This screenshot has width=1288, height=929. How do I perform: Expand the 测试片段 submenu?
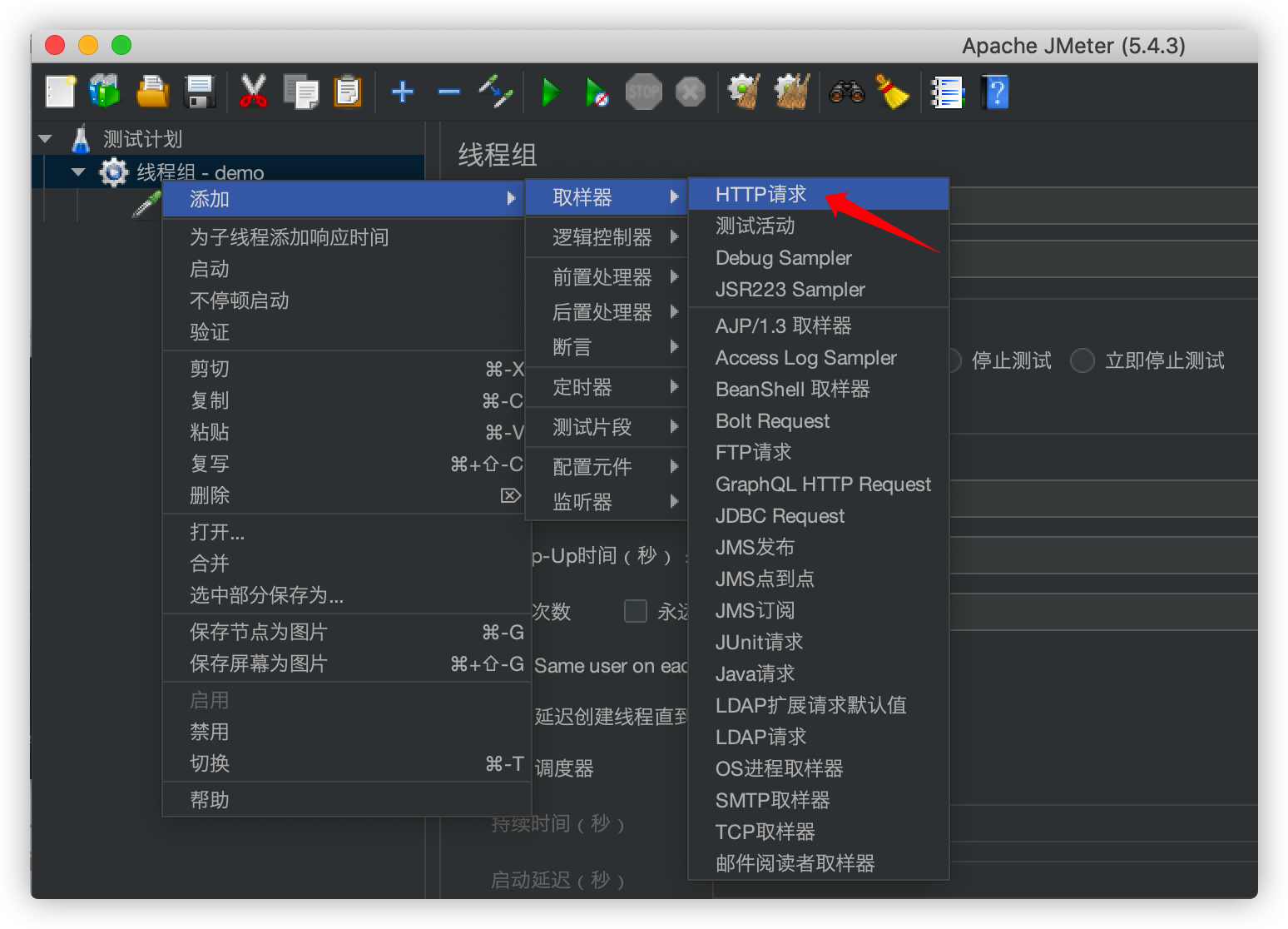pyautogui.click(x=607, y=427)
